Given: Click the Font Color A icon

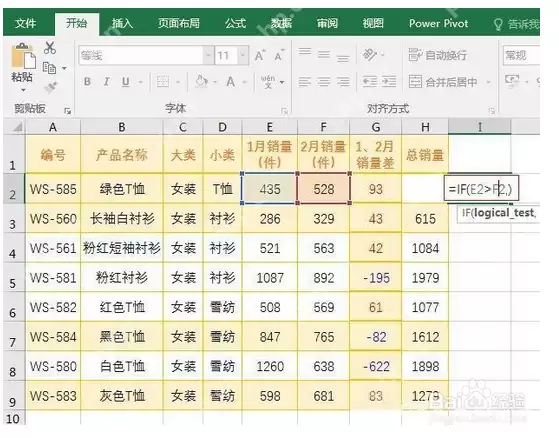Looking at the screenshot, I should point(231,82).
